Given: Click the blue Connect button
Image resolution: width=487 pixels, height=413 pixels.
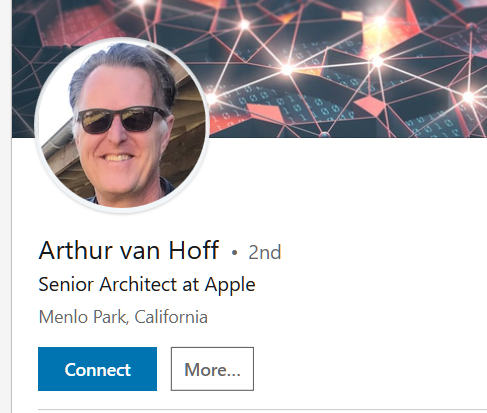Looking at the screenshot, I should [x=97, y=369].
